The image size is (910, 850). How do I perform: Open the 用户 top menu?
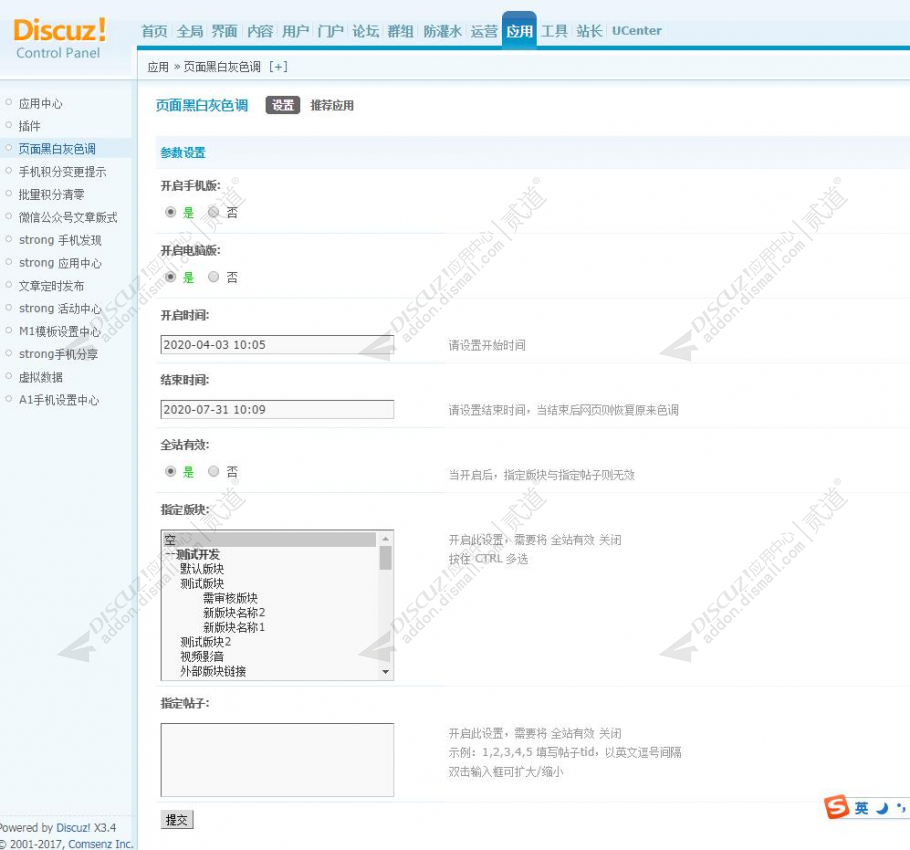click(295, 31)
